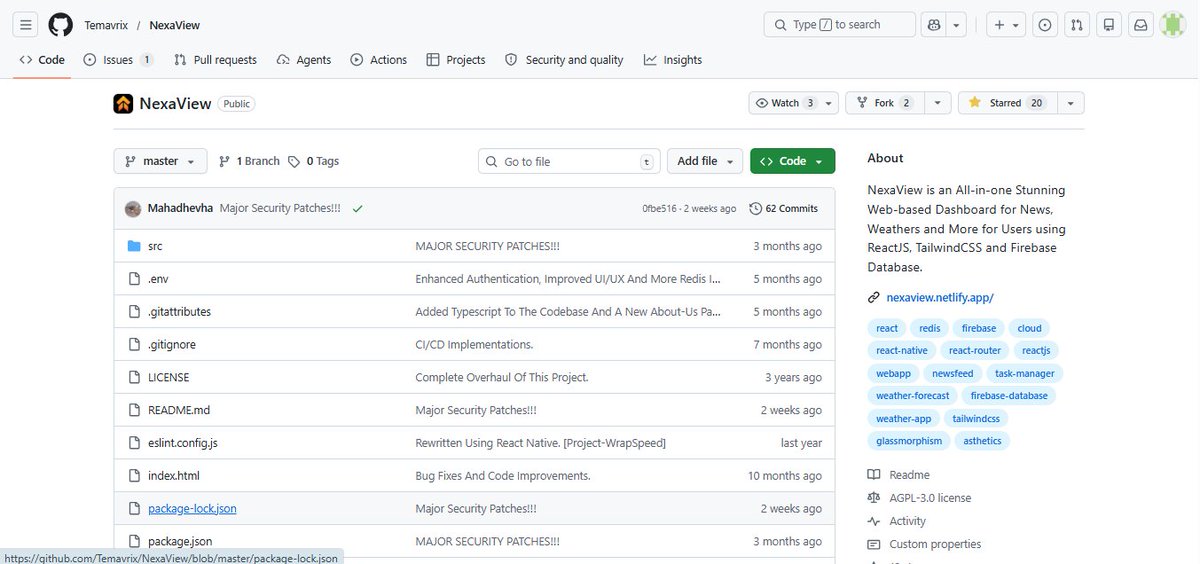Switch to the Actions tab
1200x564 pixels.
(x=379, y=60)
